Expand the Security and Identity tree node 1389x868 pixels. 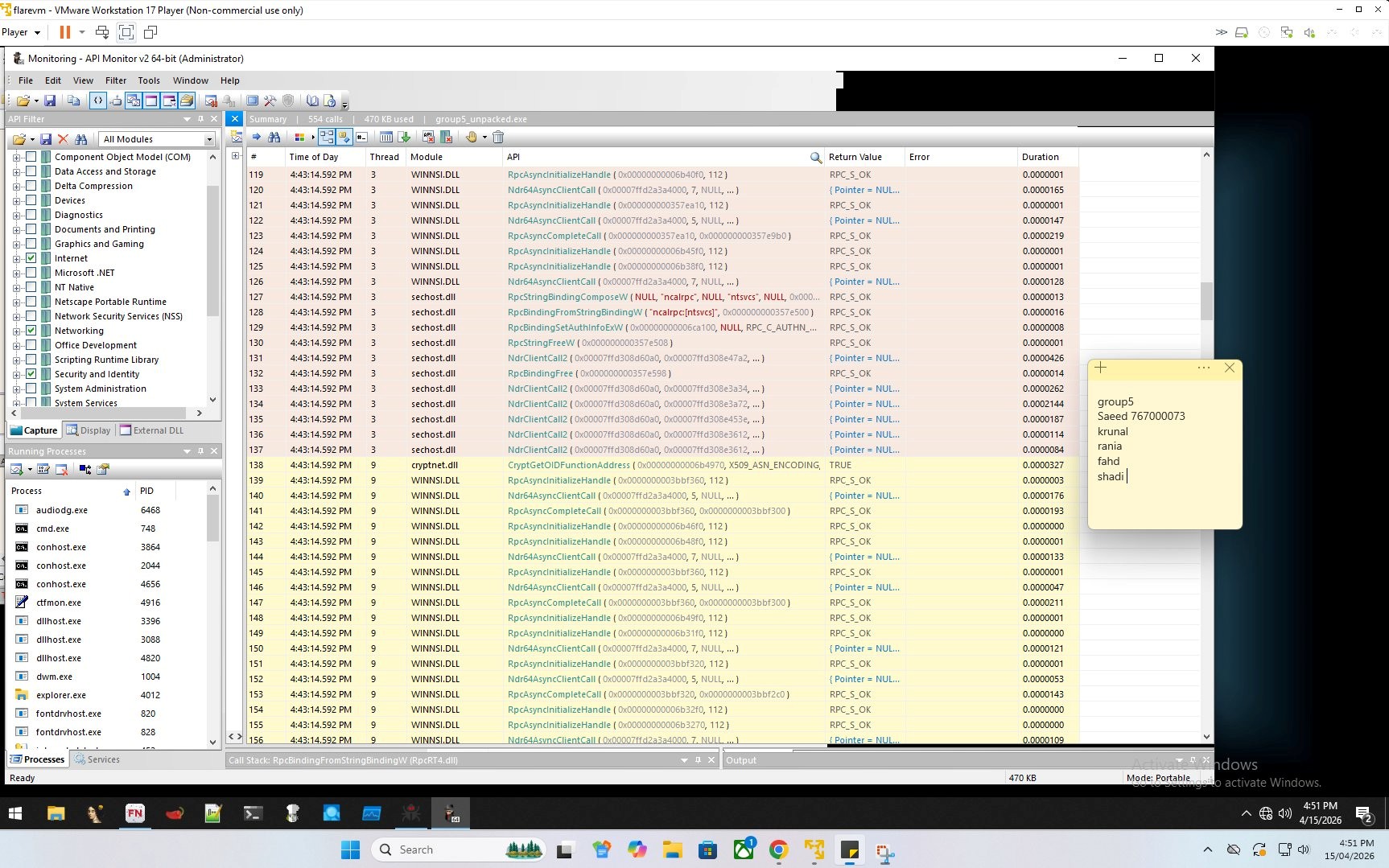click(x=16, y=375)
